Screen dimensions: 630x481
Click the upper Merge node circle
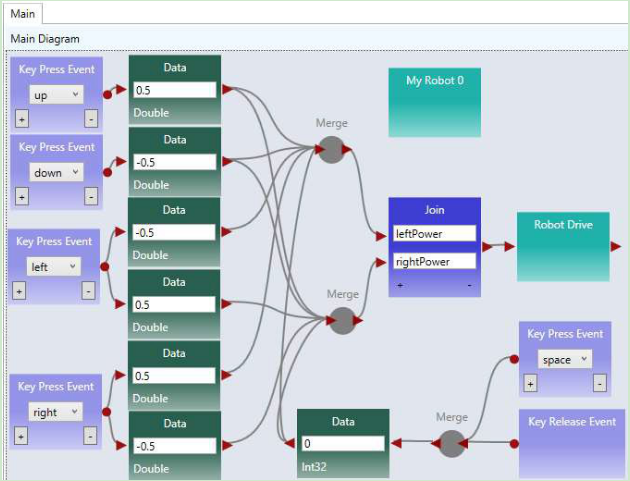tap(331, 149)
